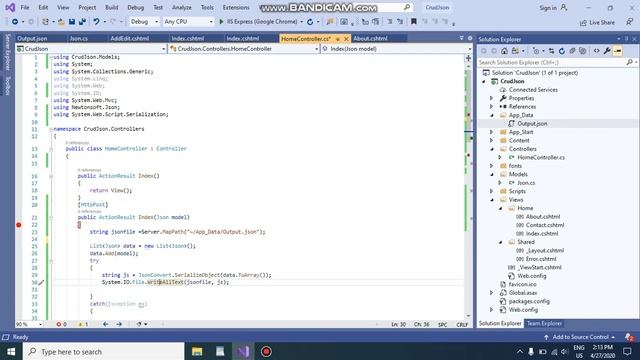
Task: Open the Build menu
Action: pyautogui.click(x=111, y=8)
